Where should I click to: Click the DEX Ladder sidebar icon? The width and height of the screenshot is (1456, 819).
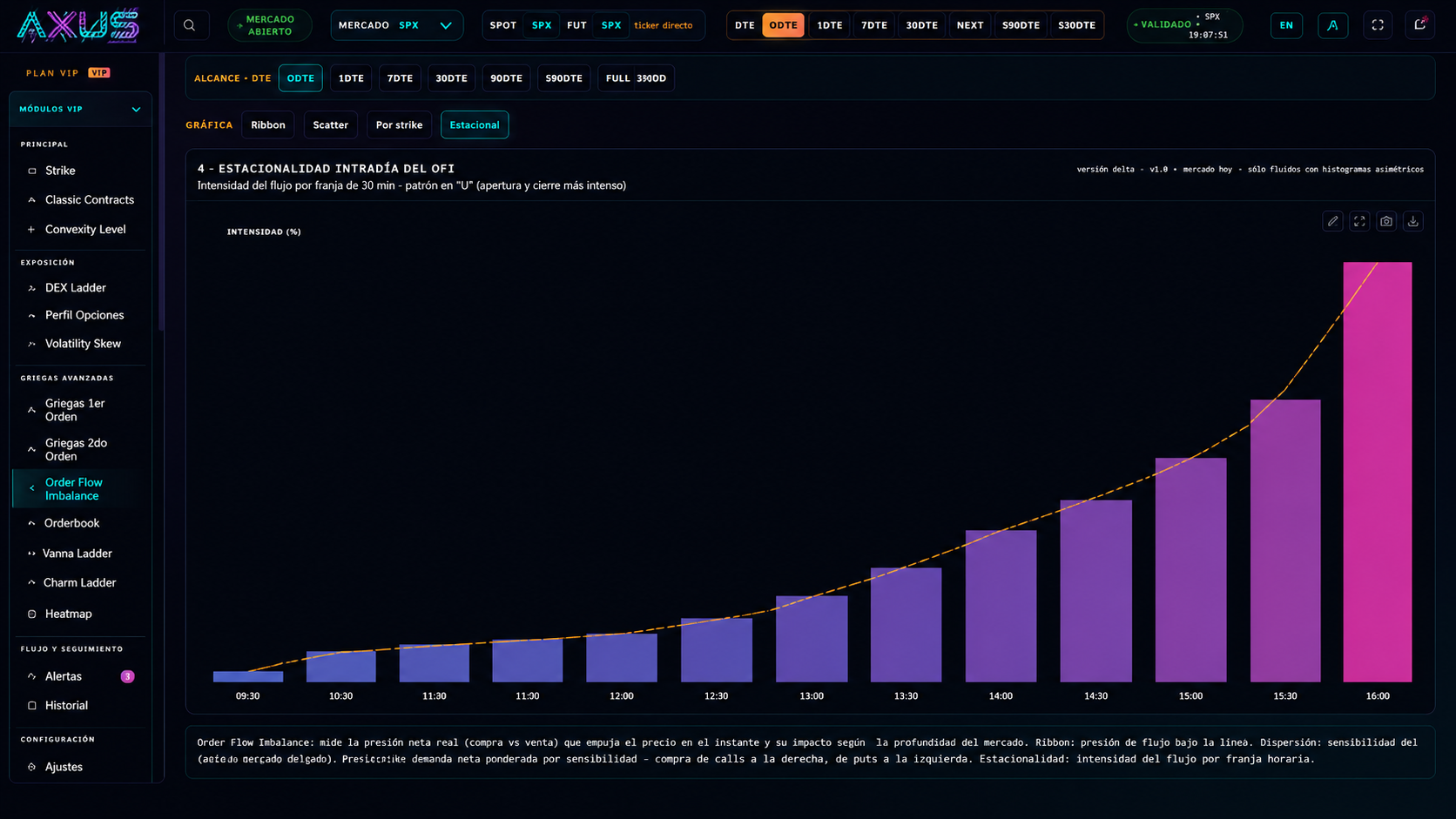point(32,288)
